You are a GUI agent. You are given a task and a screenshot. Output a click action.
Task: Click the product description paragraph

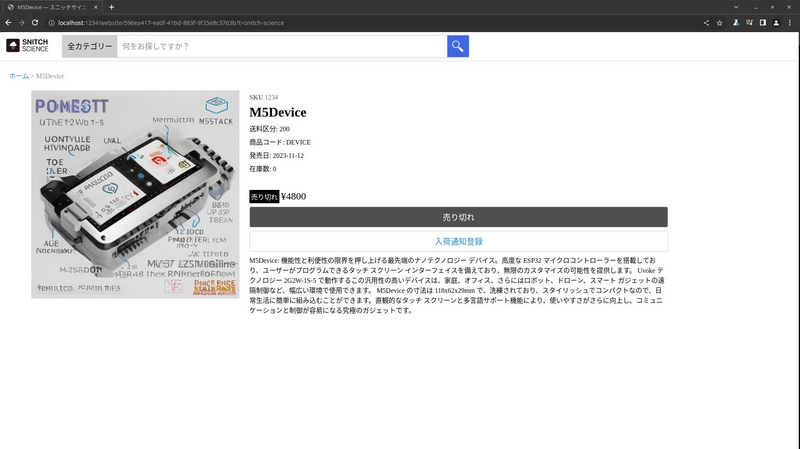[x=457, y=285]
